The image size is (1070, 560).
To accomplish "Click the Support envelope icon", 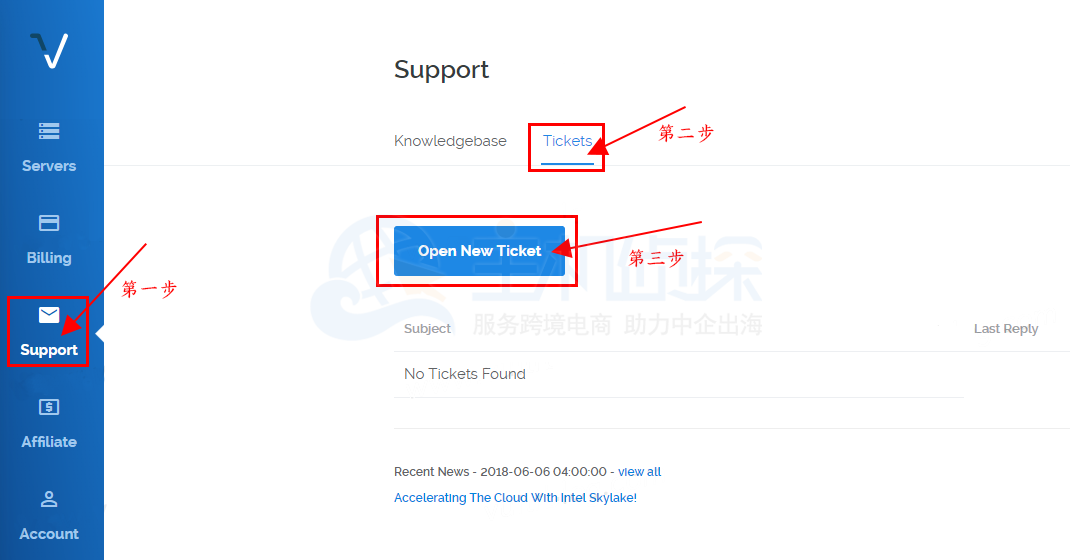I will 49,314.
